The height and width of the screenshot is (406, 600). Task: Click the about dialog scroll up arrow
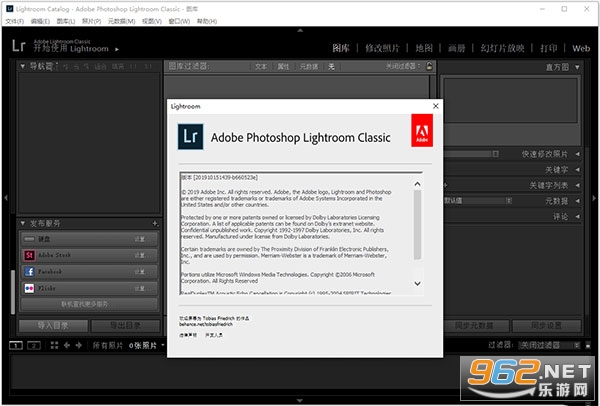point(417,184)
